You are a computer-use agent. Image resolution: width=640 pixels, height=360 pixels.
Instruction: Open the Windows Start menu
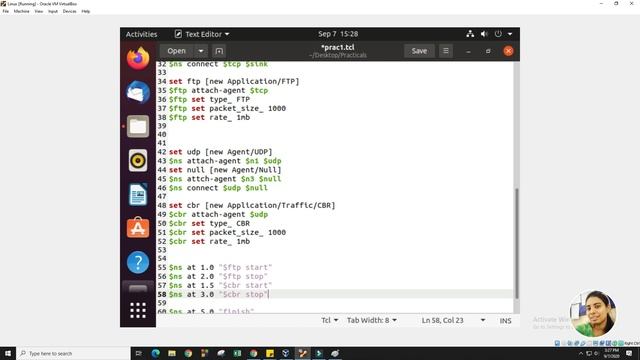pos(8,353)
